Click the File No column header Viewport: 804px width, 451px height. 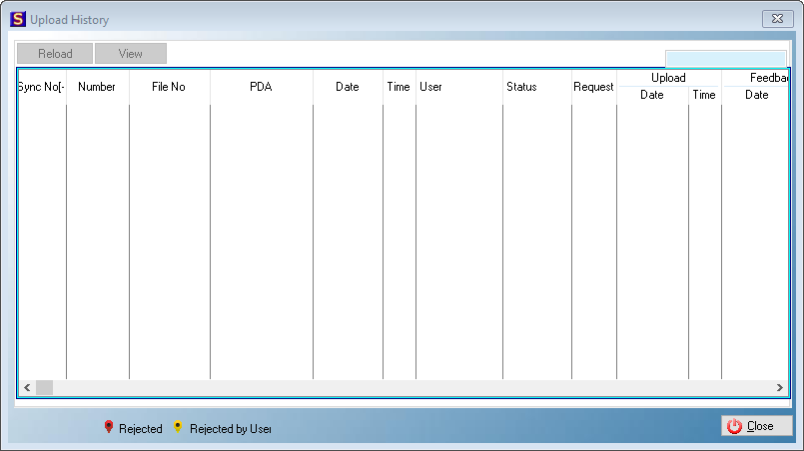[169, 87]
